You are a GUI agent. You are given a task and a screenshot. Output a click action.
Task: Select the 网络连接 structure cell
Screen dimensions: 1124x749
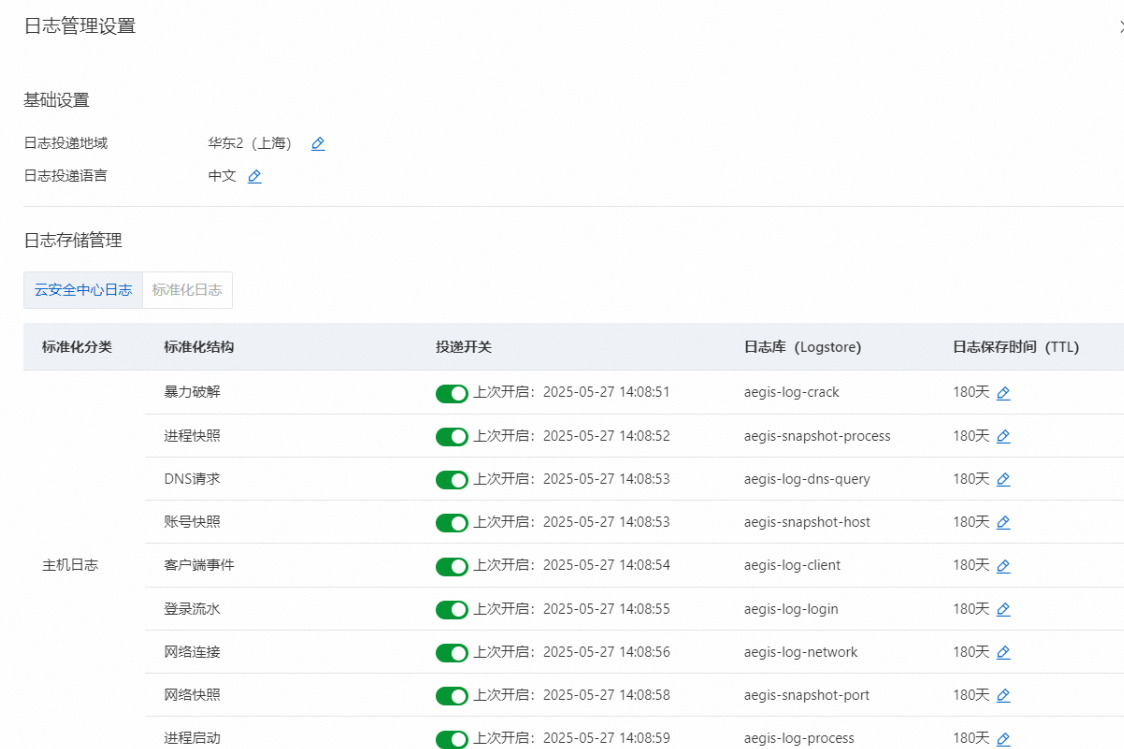192,652
